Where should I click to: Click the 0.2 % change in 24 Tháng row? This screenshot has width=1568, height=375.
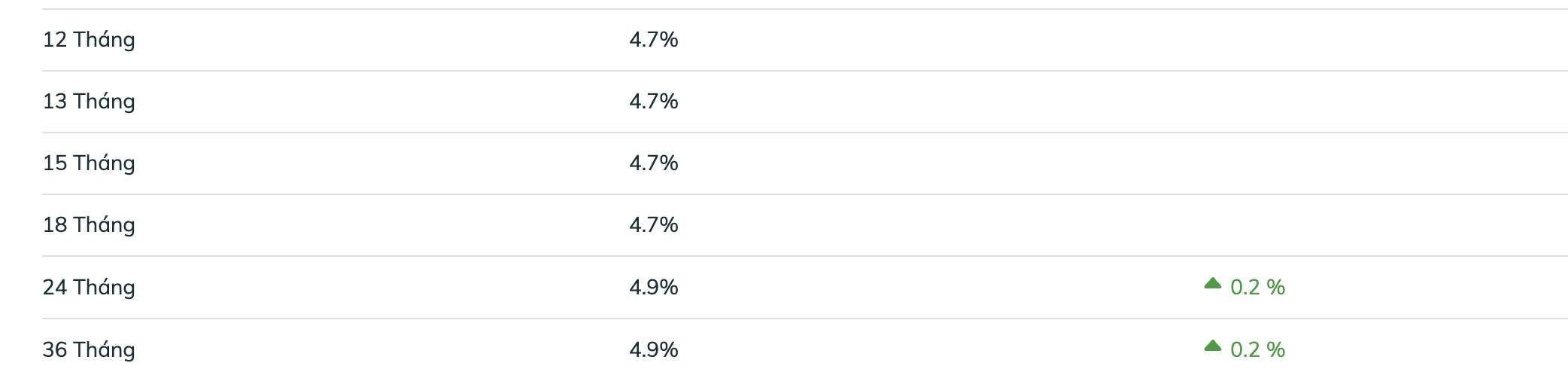(x=1257, y=287)
